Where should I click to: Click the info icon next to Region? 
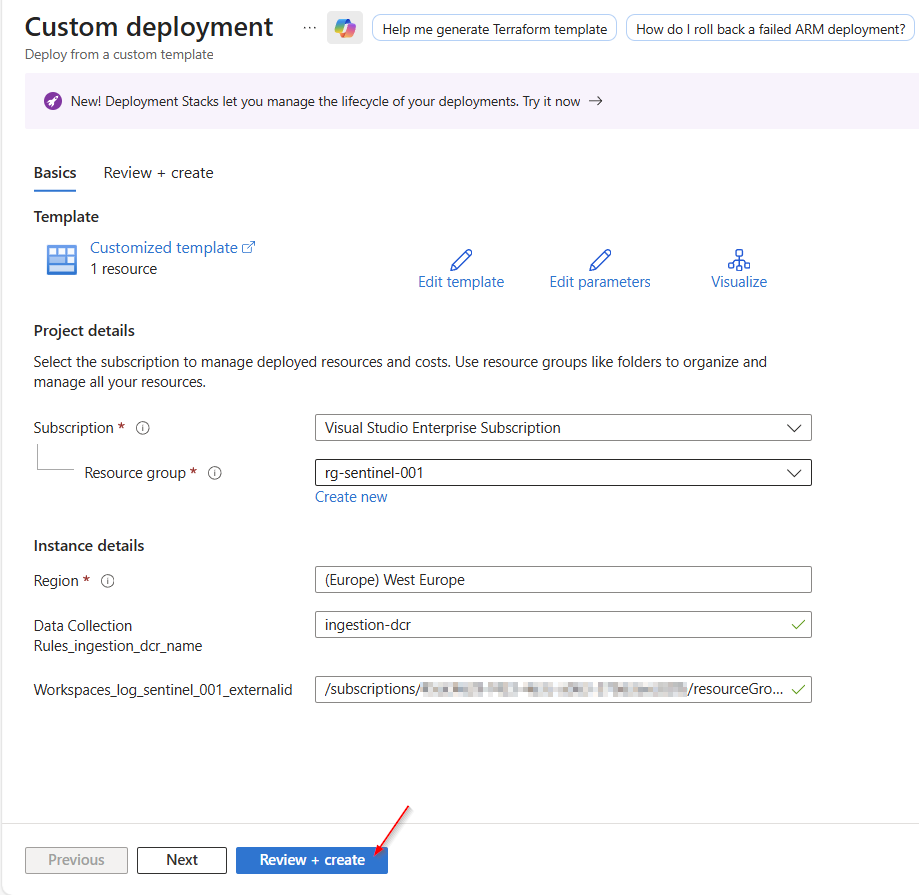tap(108, 581)
